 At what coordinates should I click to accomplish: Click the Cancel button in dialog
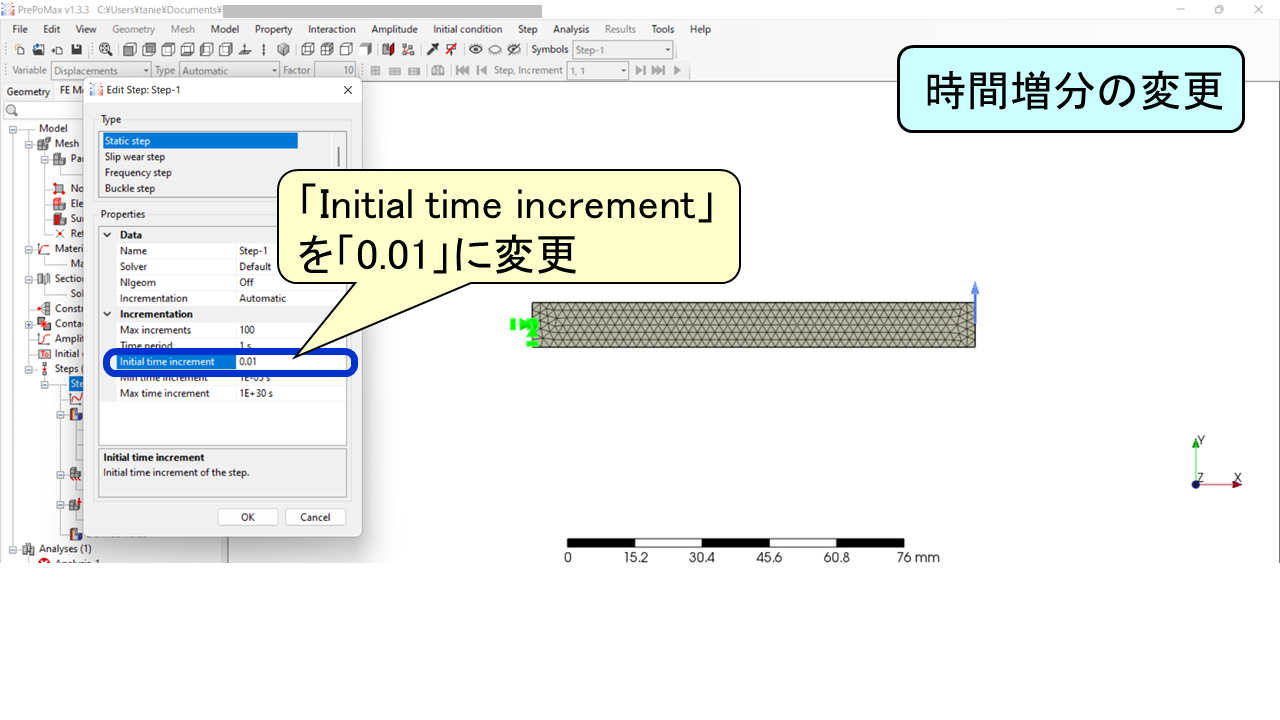(x=315, y=517)
